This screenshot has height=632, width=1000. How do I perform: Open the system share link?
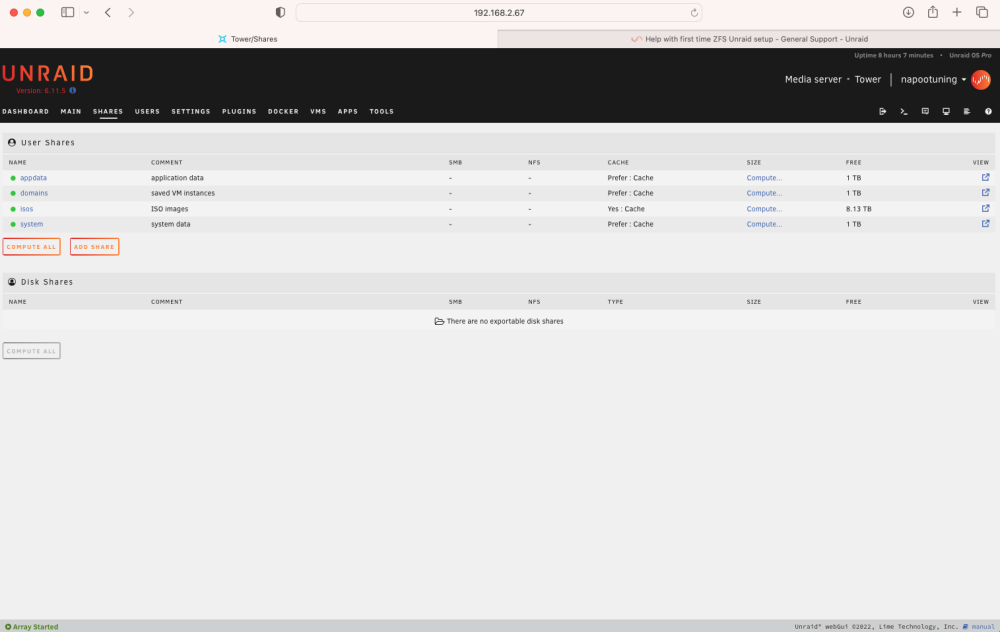[31, 224]
